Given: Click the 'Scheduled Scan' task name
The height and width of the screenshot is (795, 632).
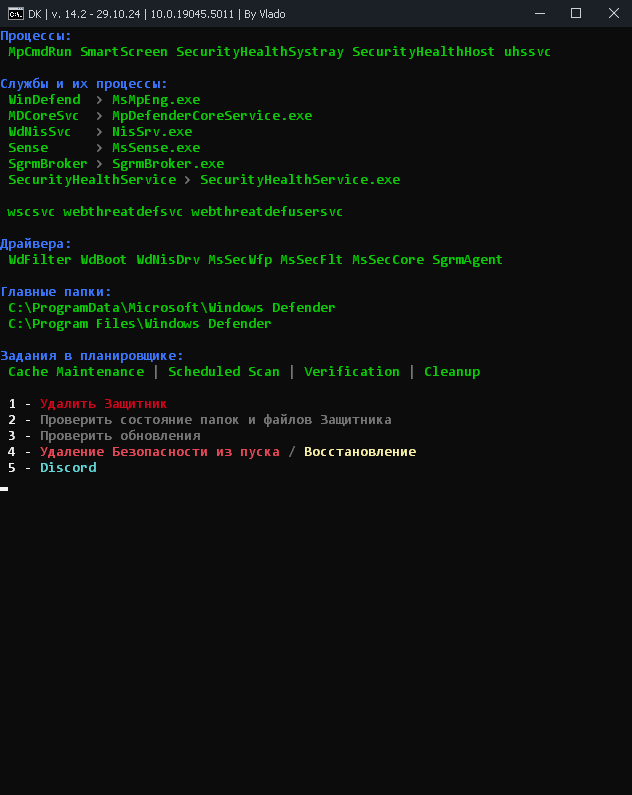Looking at the screenshot, I should [224, 372].
